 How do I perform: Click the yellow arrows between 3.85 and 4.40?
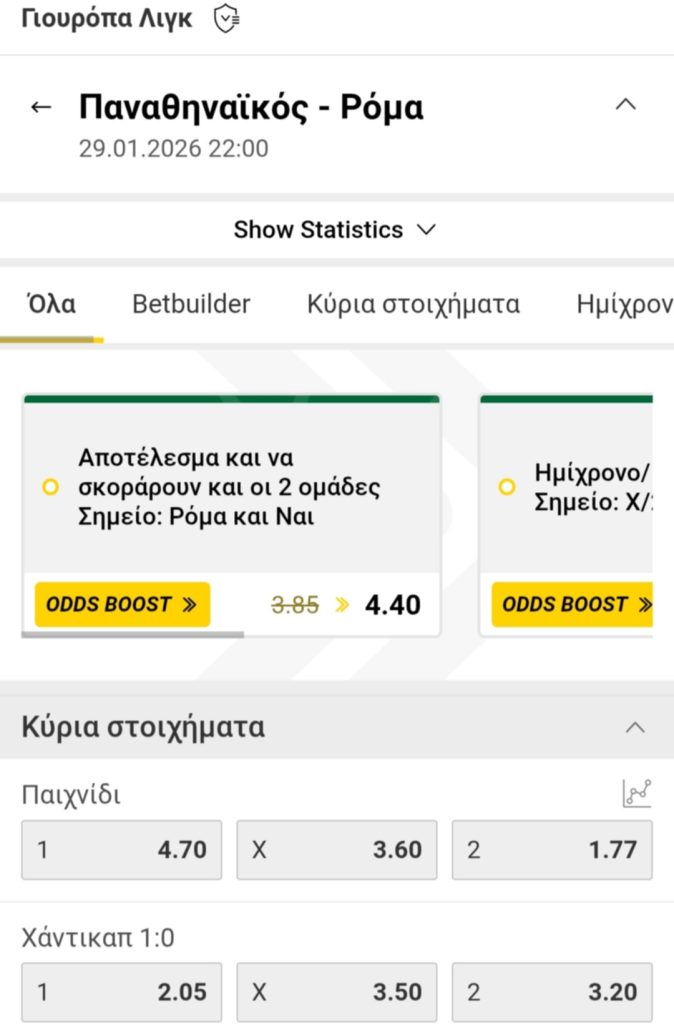tap(341, 604)
